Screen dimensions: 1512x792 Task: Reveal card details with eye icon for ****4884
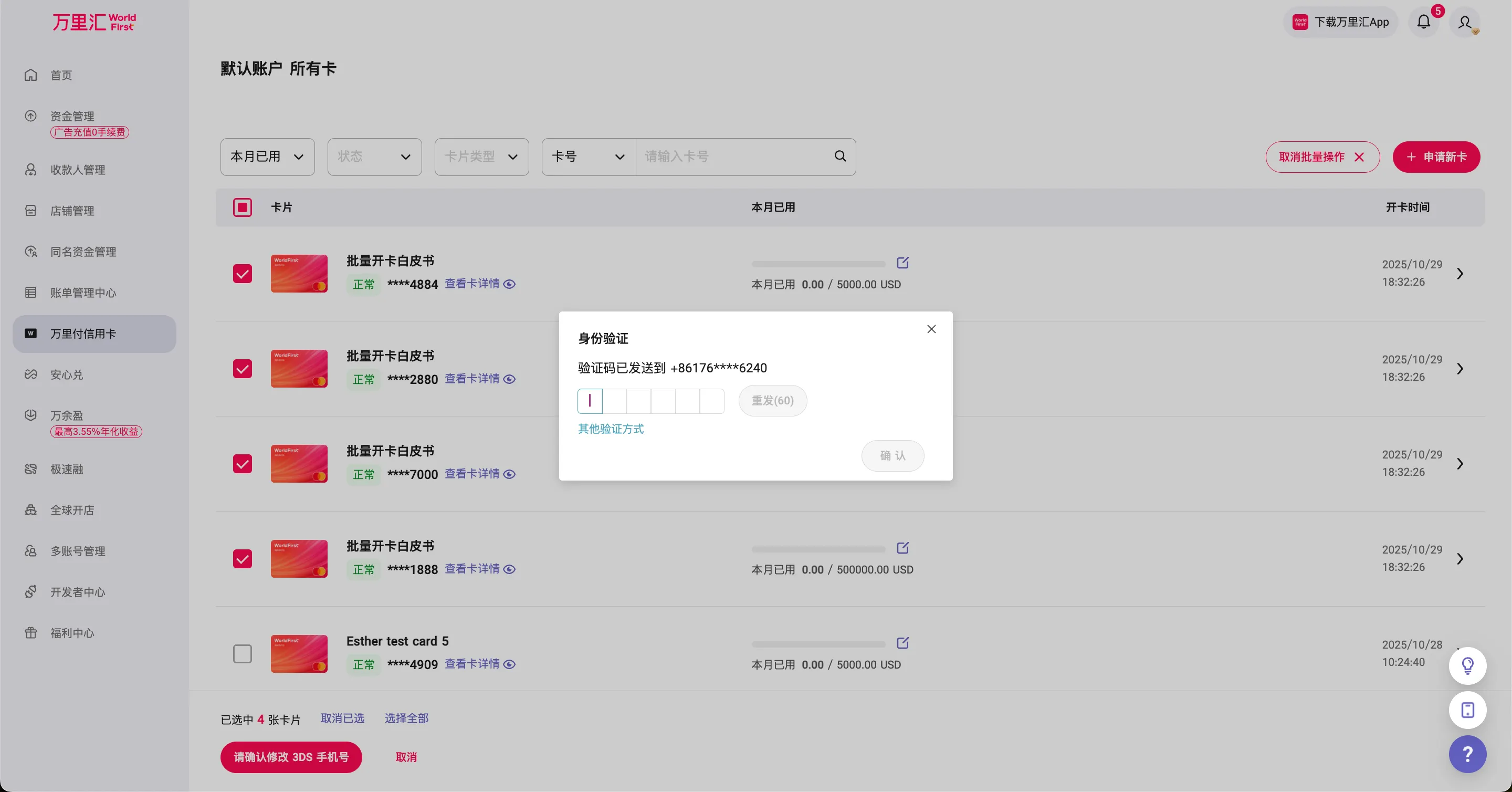pyautogui.click(x=509, y=284)
